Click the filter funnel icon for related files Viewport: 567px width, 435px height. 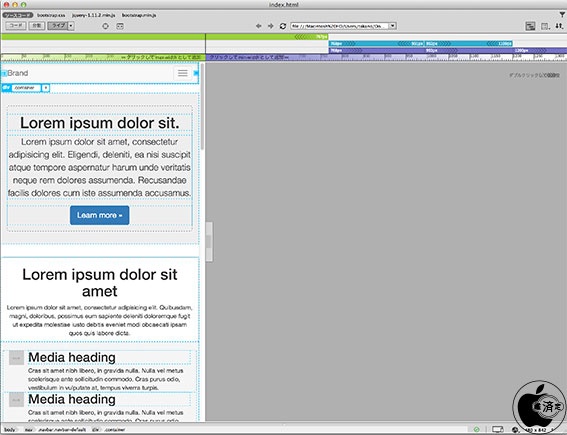[562, 15]
